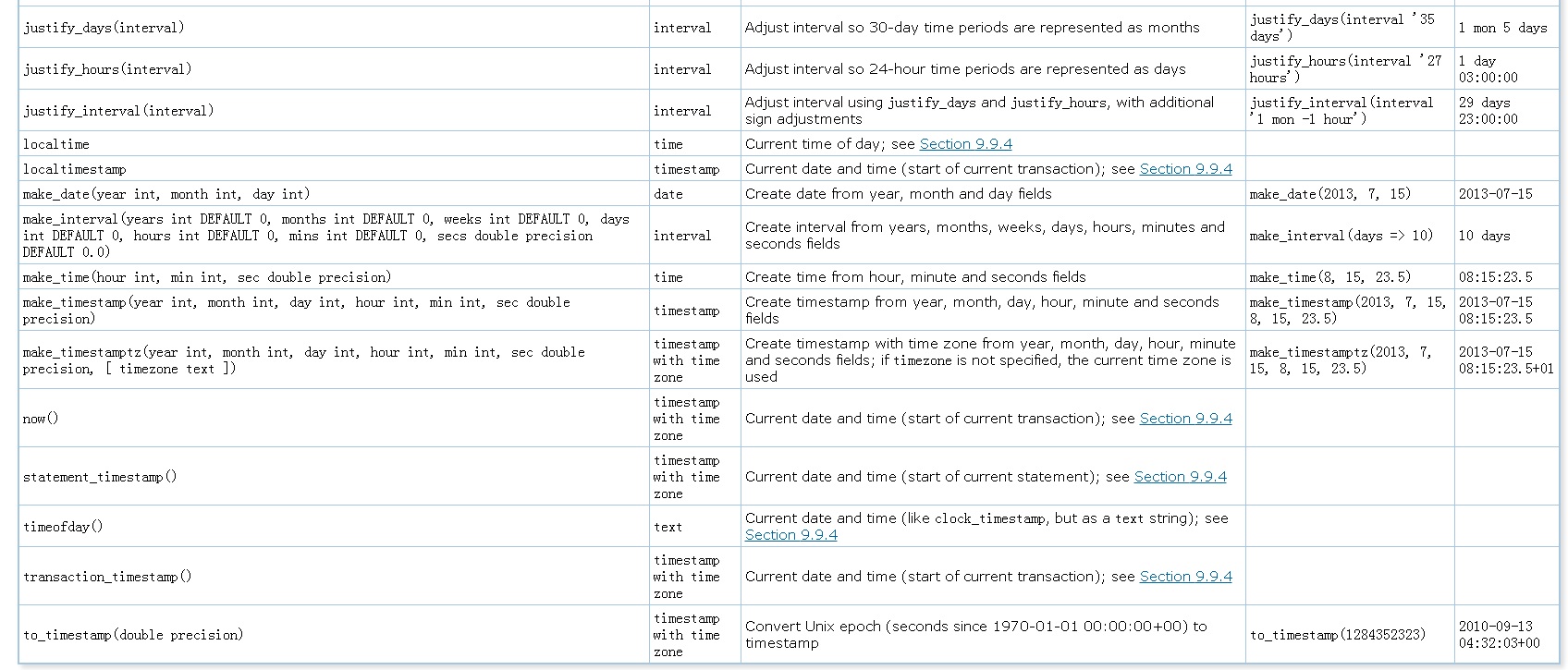The height and width of the screenshot is (670, 1568).
Task: Click the make_timestamptz function signature
Action: click(303, 360)
